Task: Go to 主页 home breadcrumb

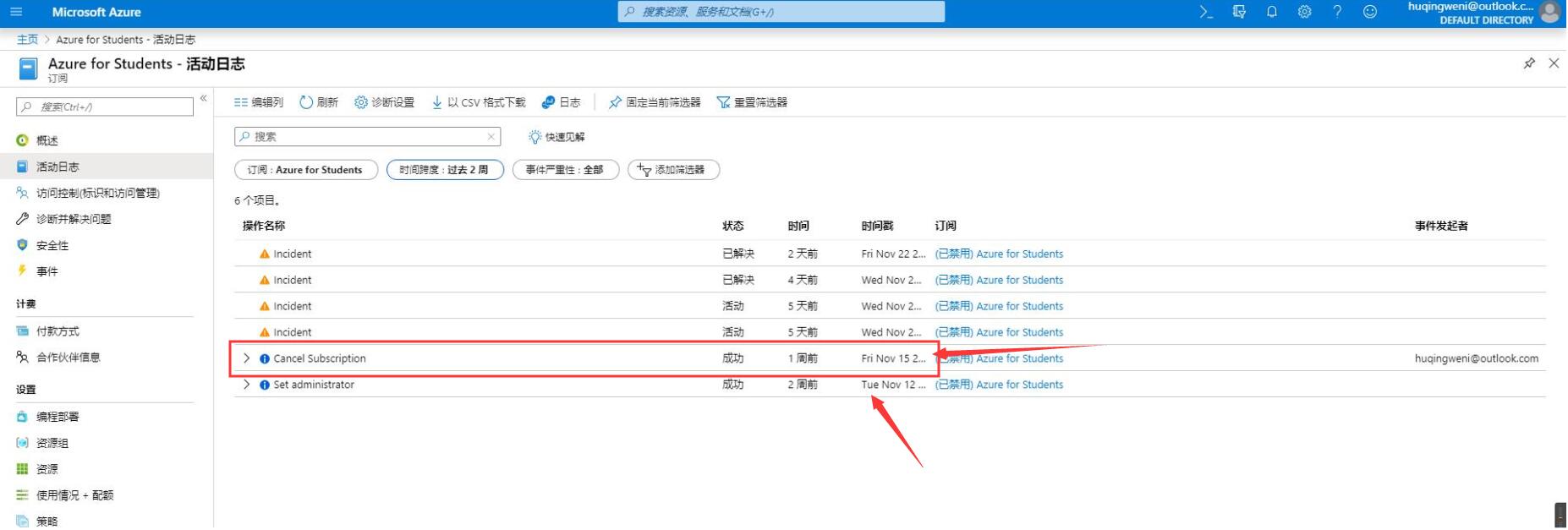Action: point(27,39)
